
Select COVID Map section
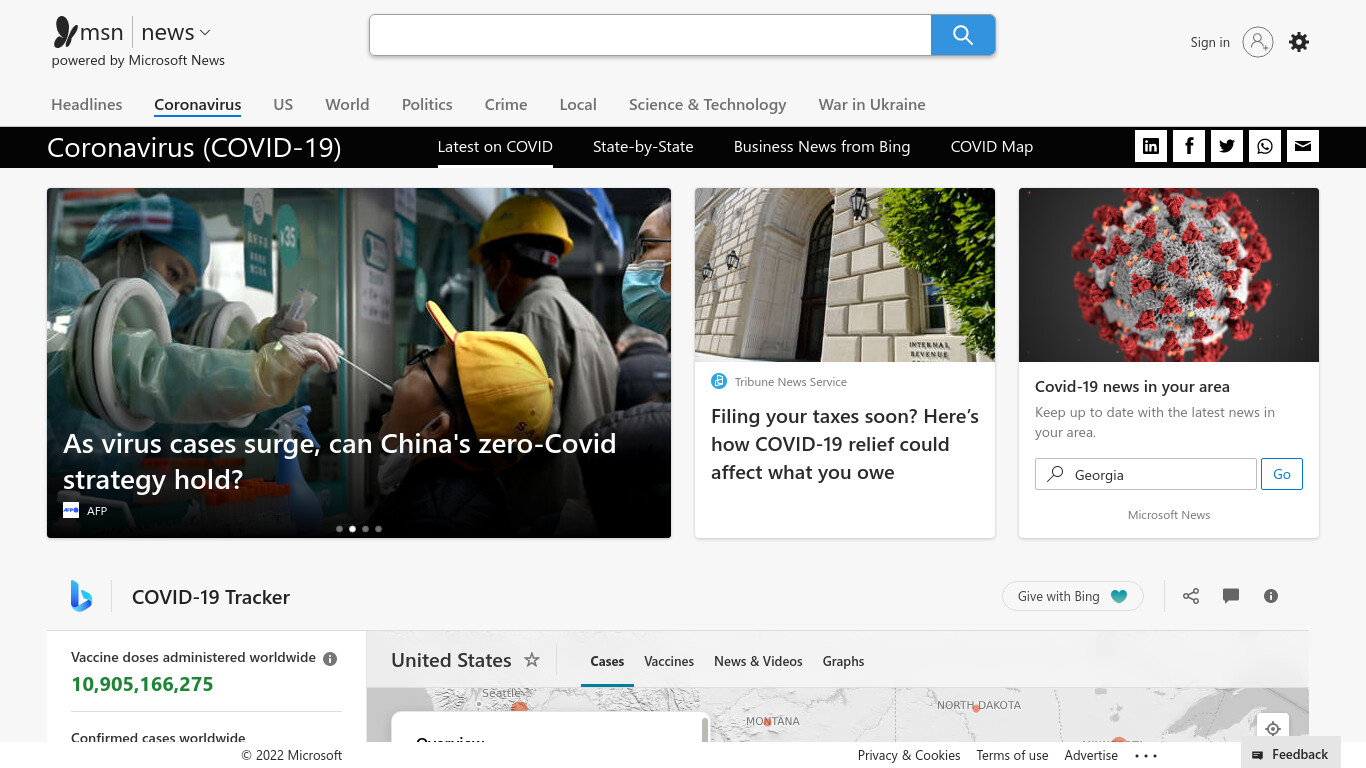tap(992, 147)
